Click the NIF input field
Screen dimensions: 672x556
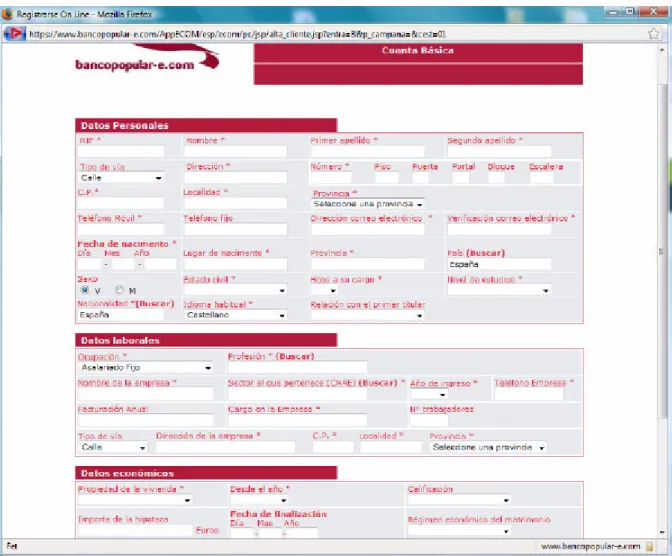click(x=121, y=151)
